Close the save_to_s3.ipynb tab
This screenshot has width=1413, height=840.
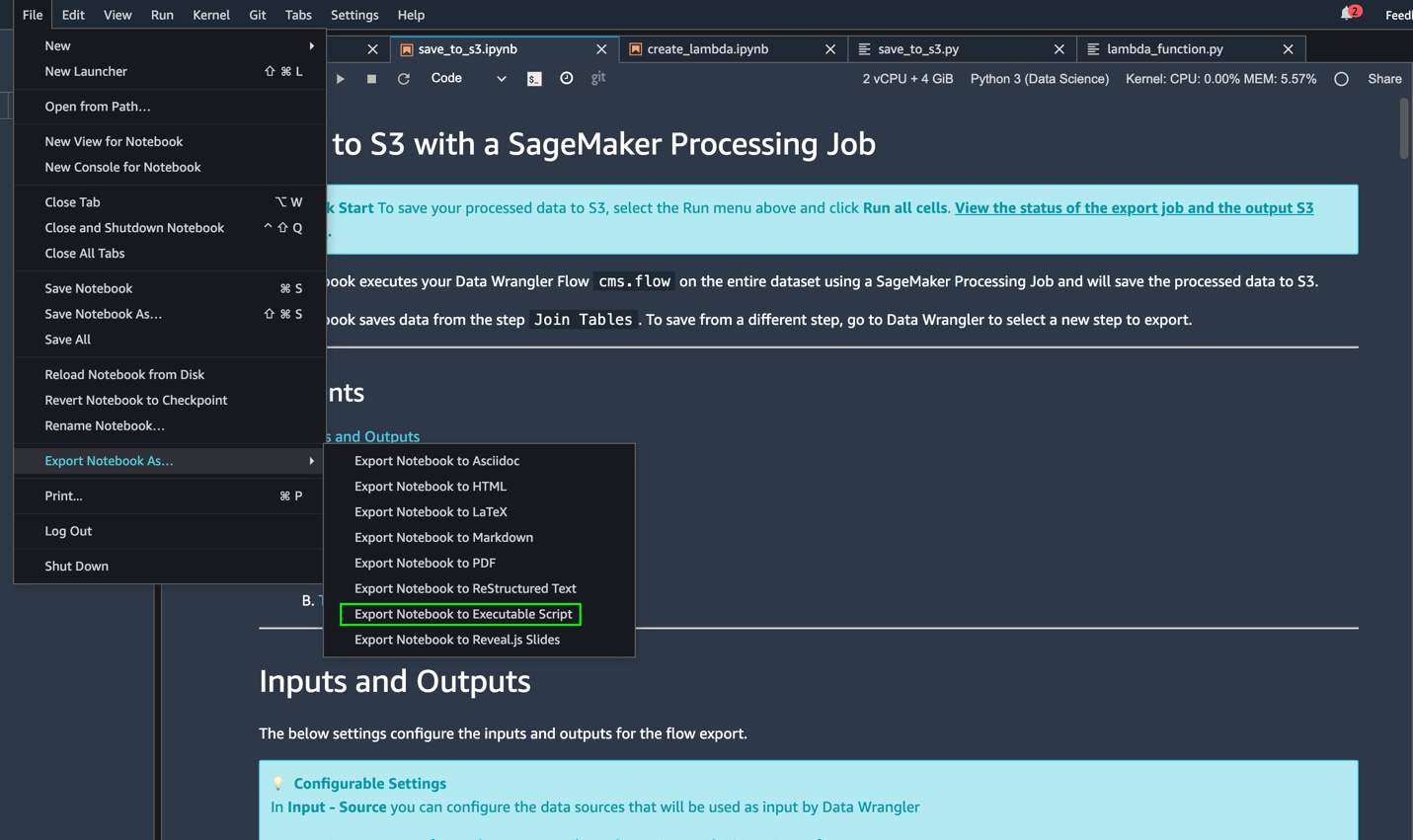(x=601, y=49)
